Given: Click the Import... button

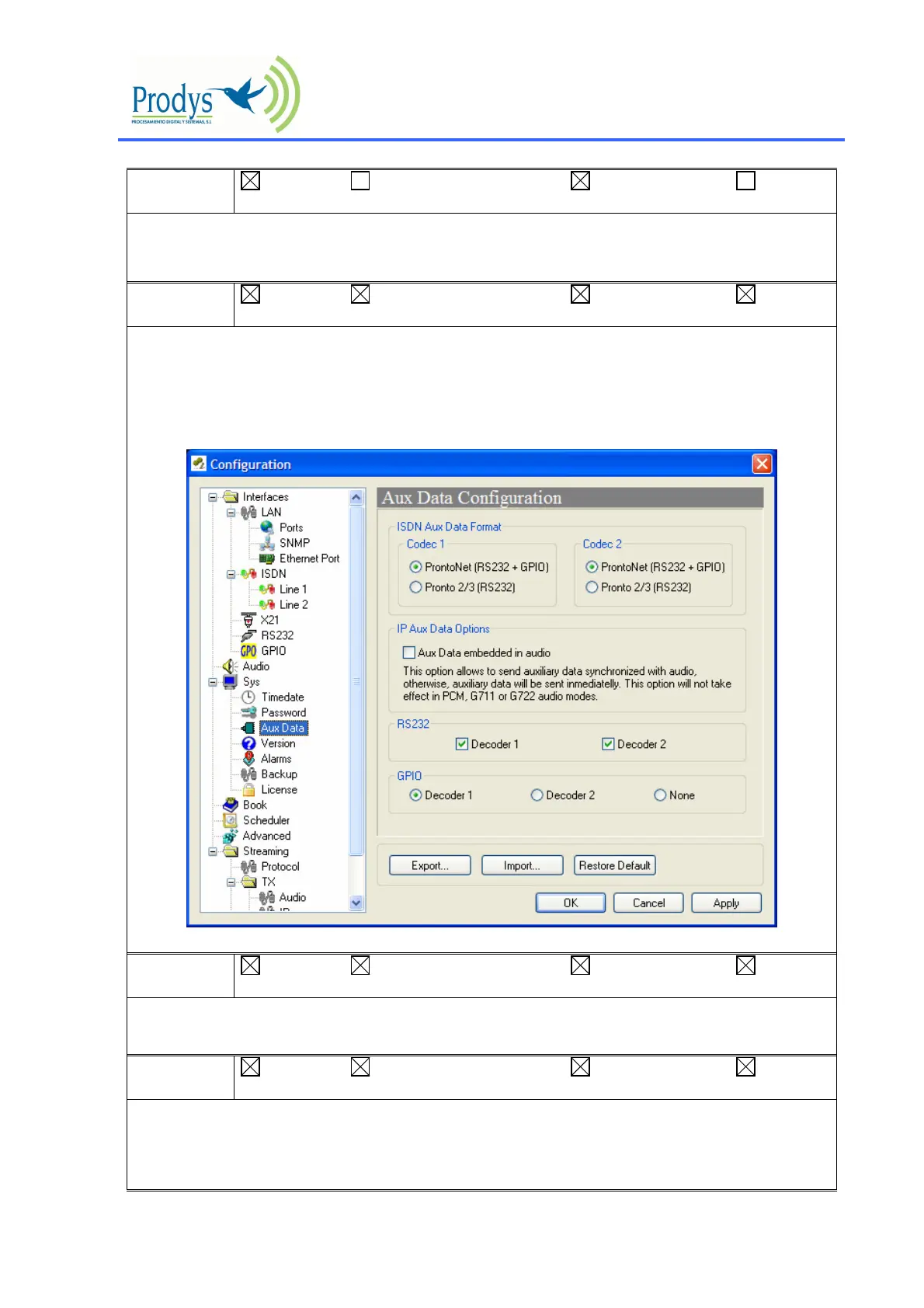Looking at the screenshot, I should pos(522,865).
